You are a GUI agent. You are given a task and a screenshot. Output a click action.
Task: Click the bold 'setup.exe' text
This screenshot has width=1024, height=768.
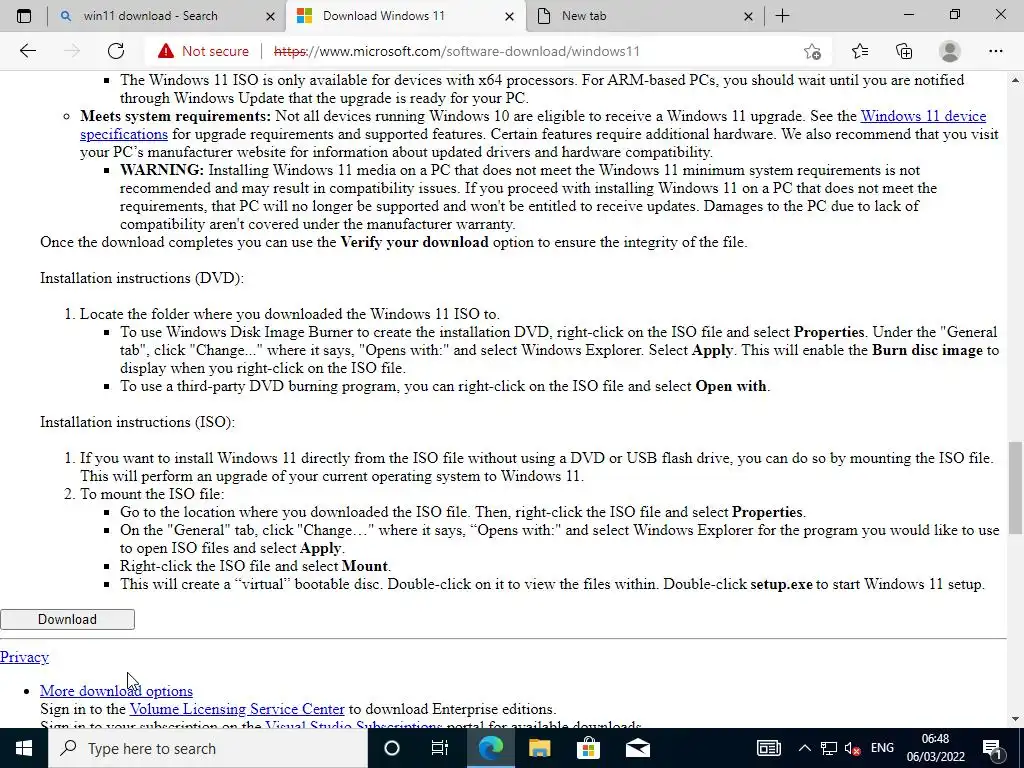781,584
